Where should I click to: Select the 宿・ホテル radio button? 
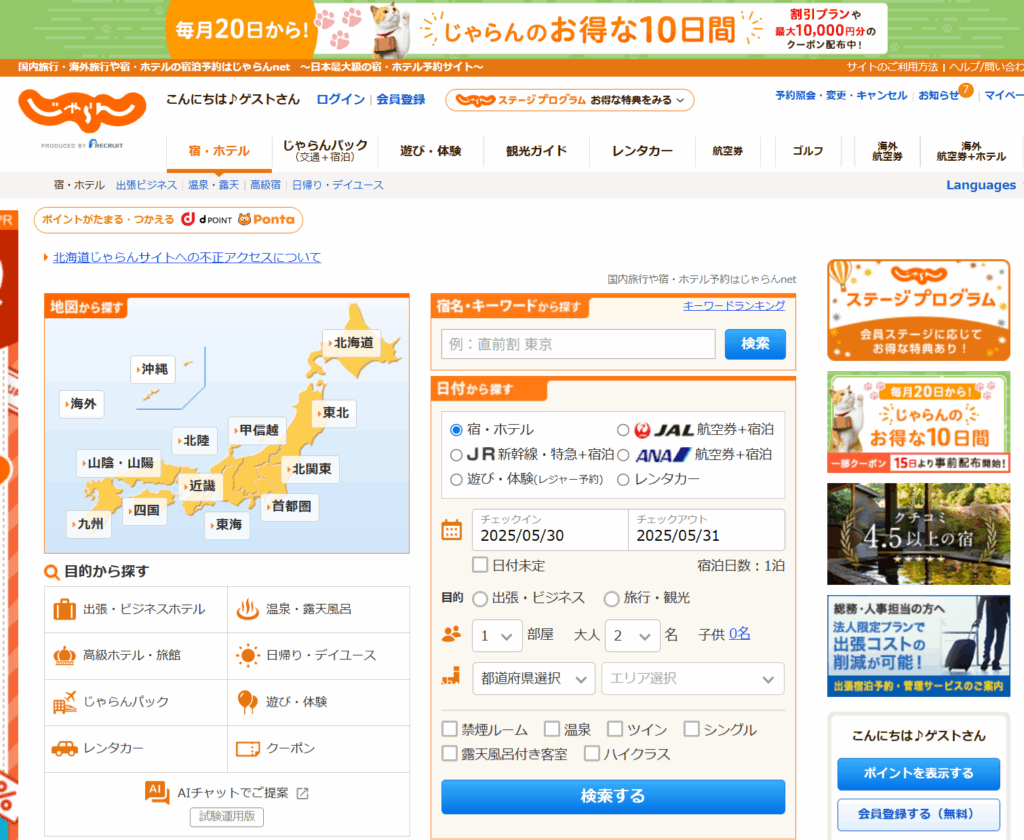pos(456,430)
